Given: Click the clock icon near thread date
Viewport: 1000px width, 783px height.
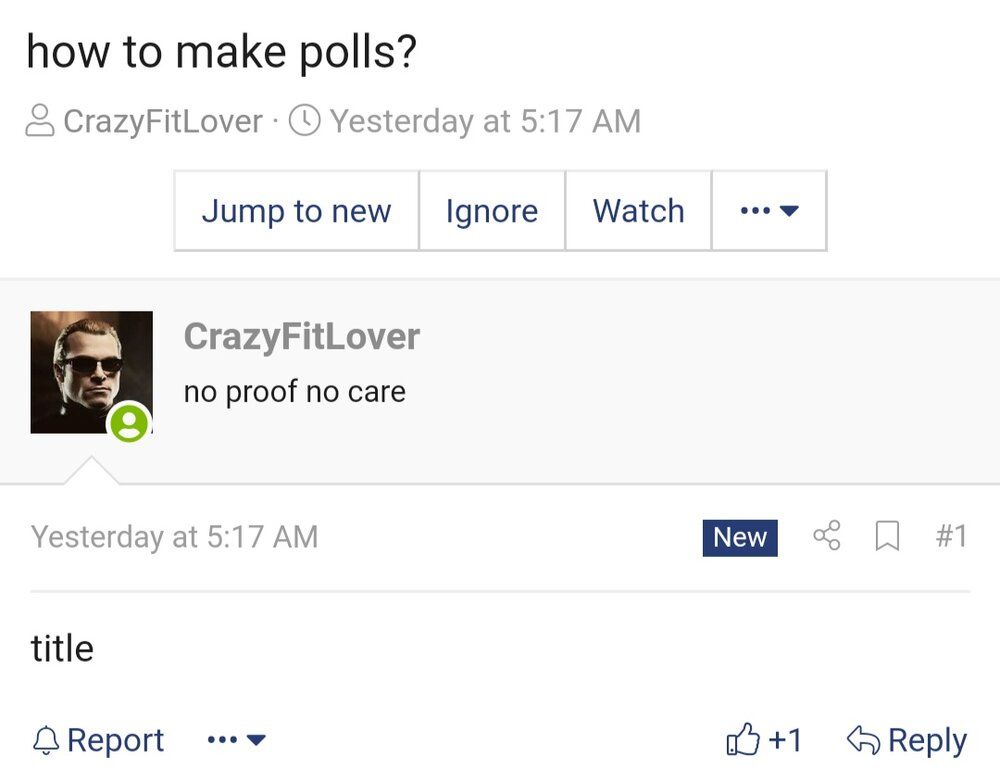Looking at the screenshot, I should 304,121.
